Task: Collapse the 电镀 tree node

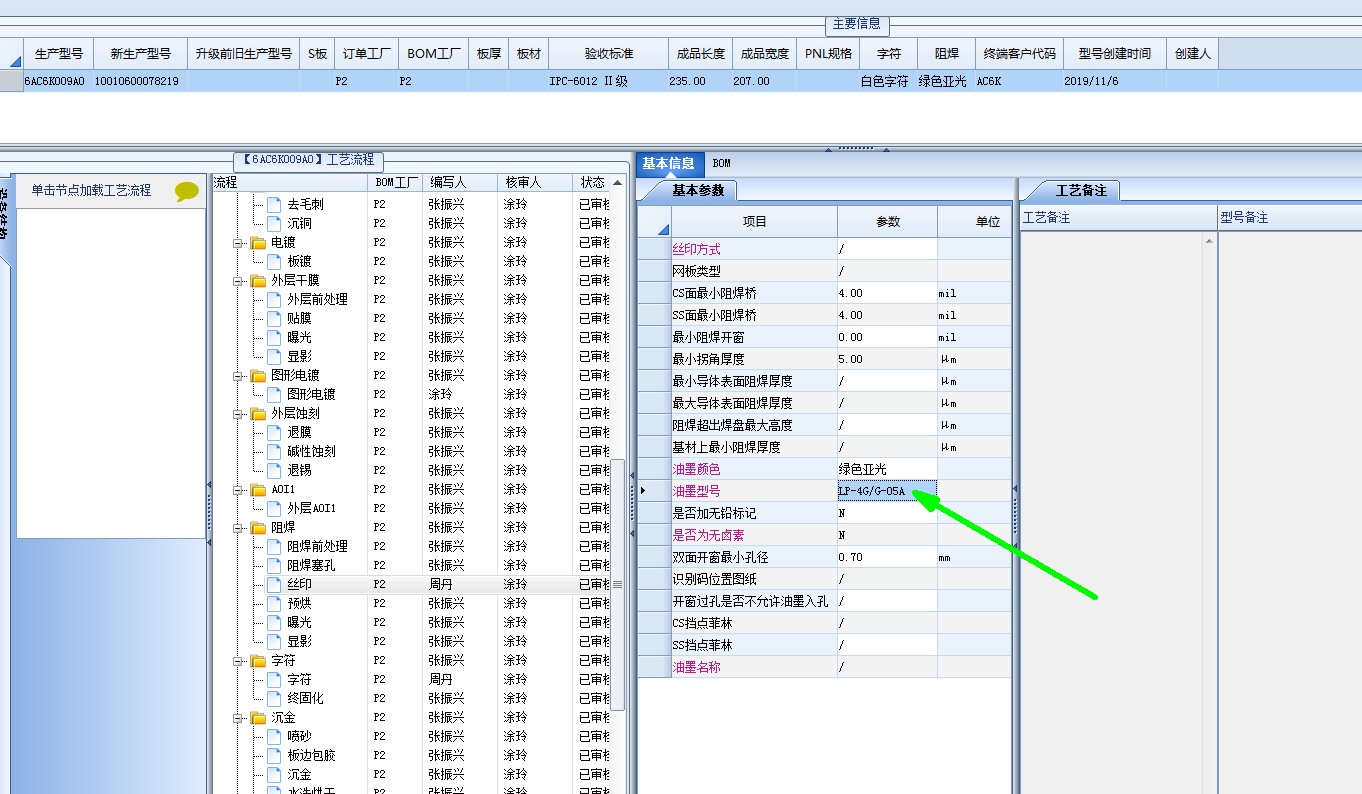Action: coord(240,243)
